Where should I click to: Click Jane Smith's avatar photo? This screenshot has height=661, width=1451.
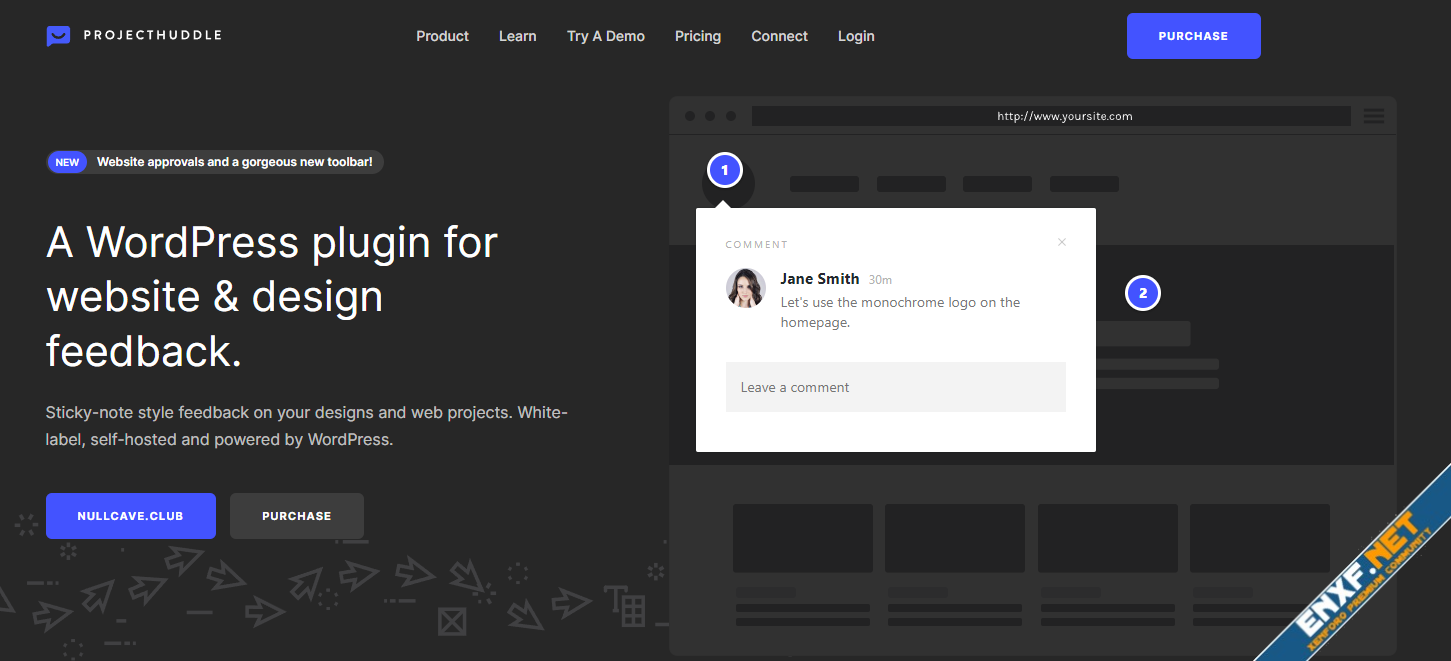(x=746, y=288)
